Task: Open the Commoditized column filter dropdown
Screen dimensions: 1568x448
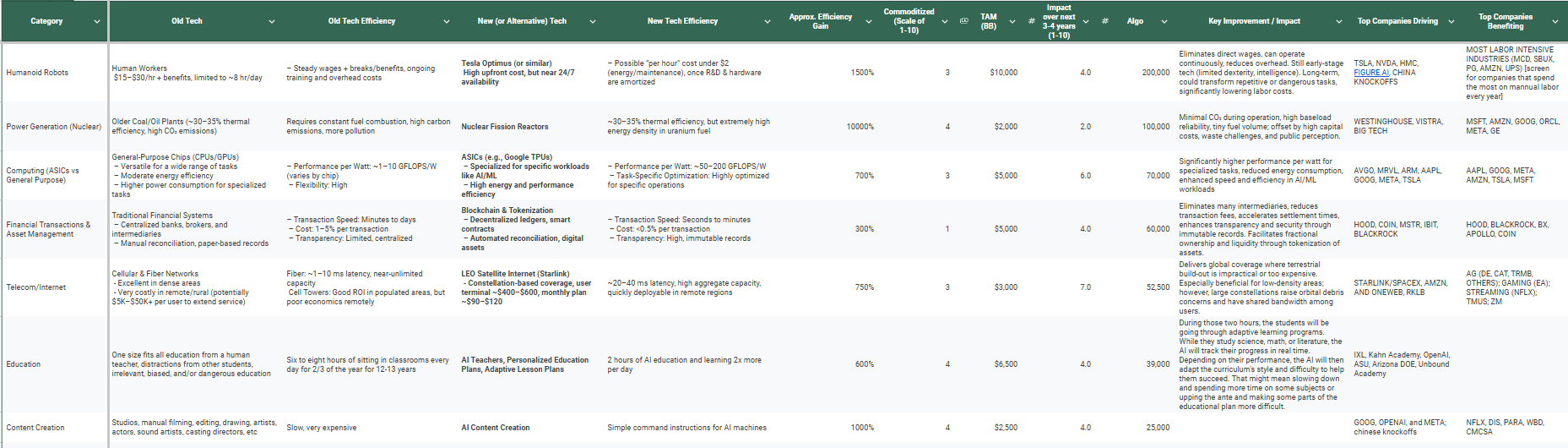Action: [x=945, y=21]
